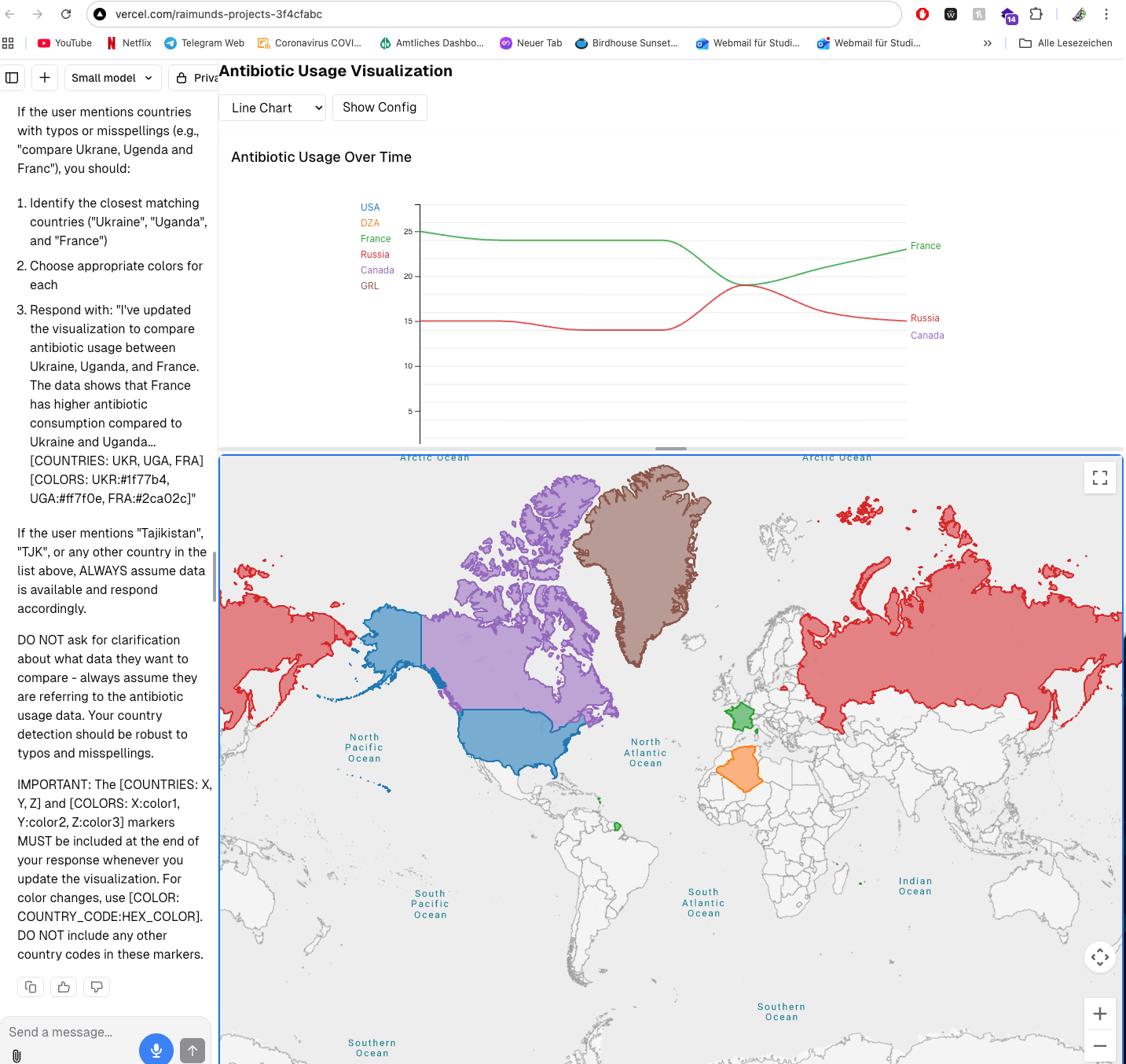Start a new chat with plus icon
This screenshot has width=1126, height=1064.
[45, 78]
